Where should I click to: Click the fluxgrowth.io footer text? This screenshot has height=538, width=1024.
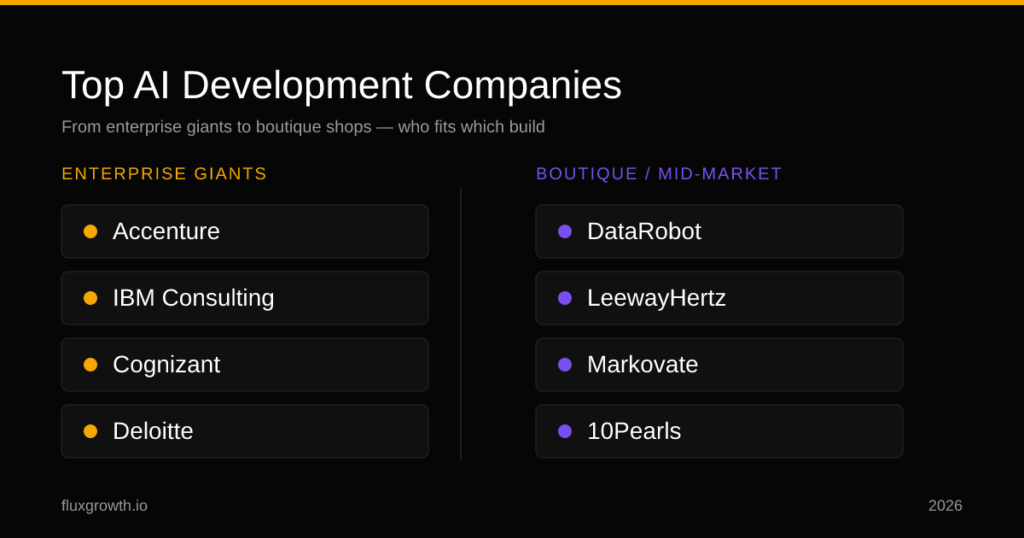[x=104, y=505]
